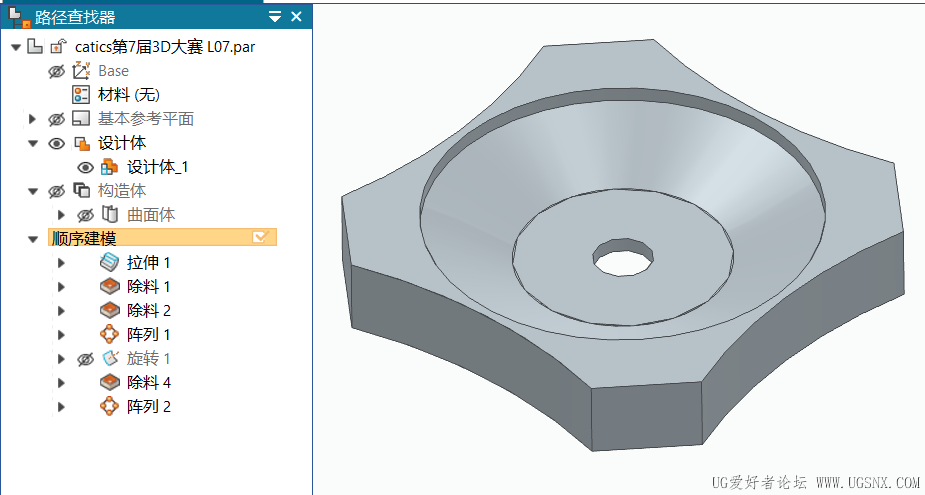This screenshot has width=925, height=495.
Task: Click the PathFinder panel icon in header
Action: pos(20,17)
